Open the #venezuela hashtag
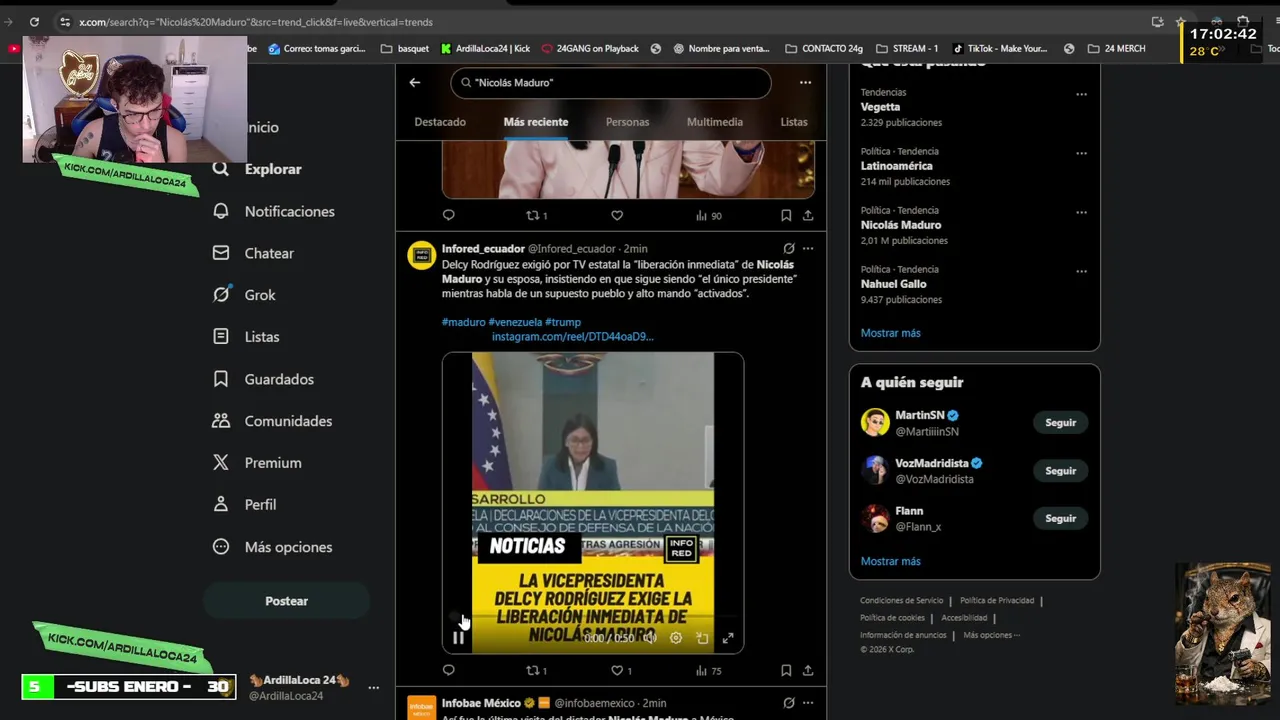Screen dimensions: 1280x720 coord(515,322)
